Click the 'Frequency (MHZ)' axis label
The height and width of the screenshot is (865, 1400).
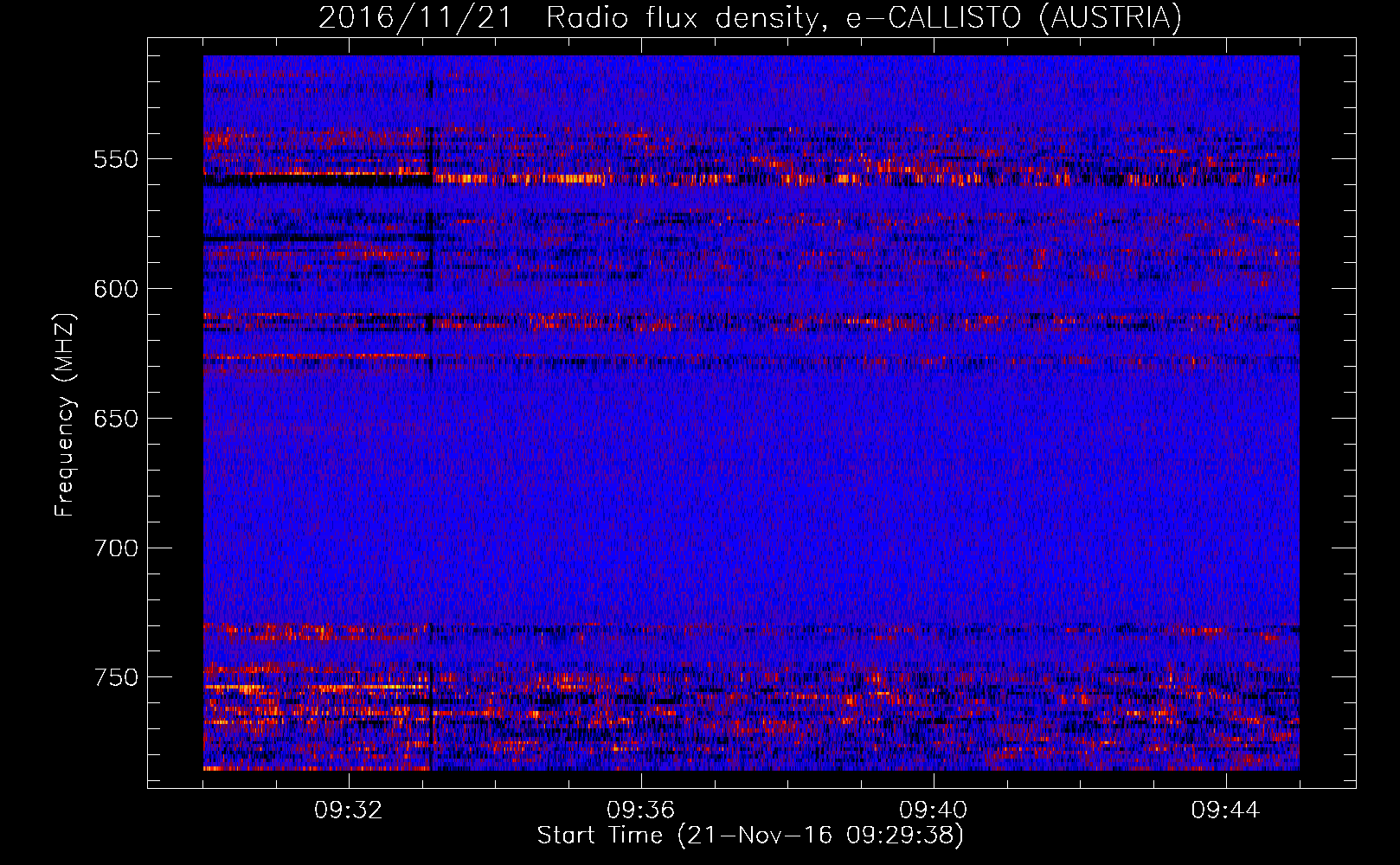click(65, 414)
